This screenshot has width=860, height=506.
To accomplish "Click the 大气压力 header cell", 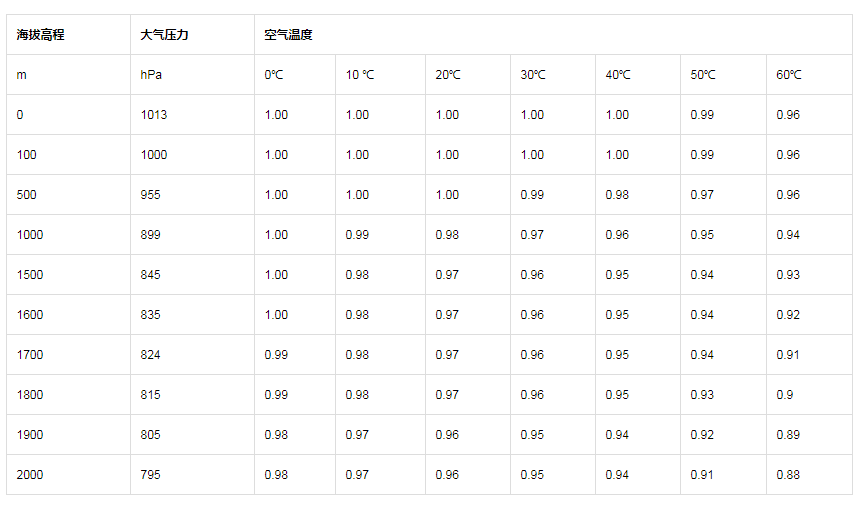I will click(x=193, y=35).
